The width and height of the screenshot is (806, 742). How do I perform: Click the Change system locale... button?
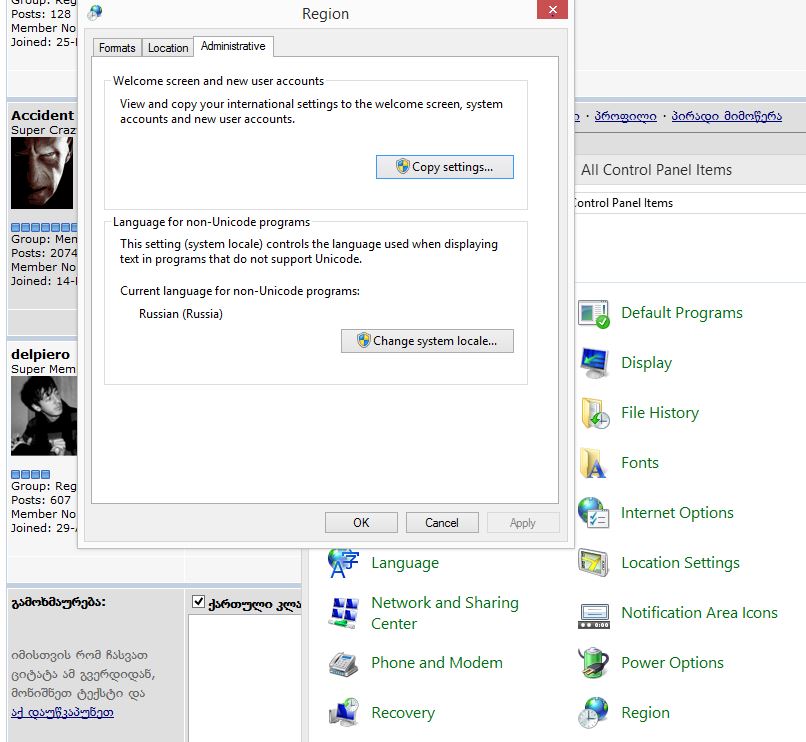(x=427, y=341)
